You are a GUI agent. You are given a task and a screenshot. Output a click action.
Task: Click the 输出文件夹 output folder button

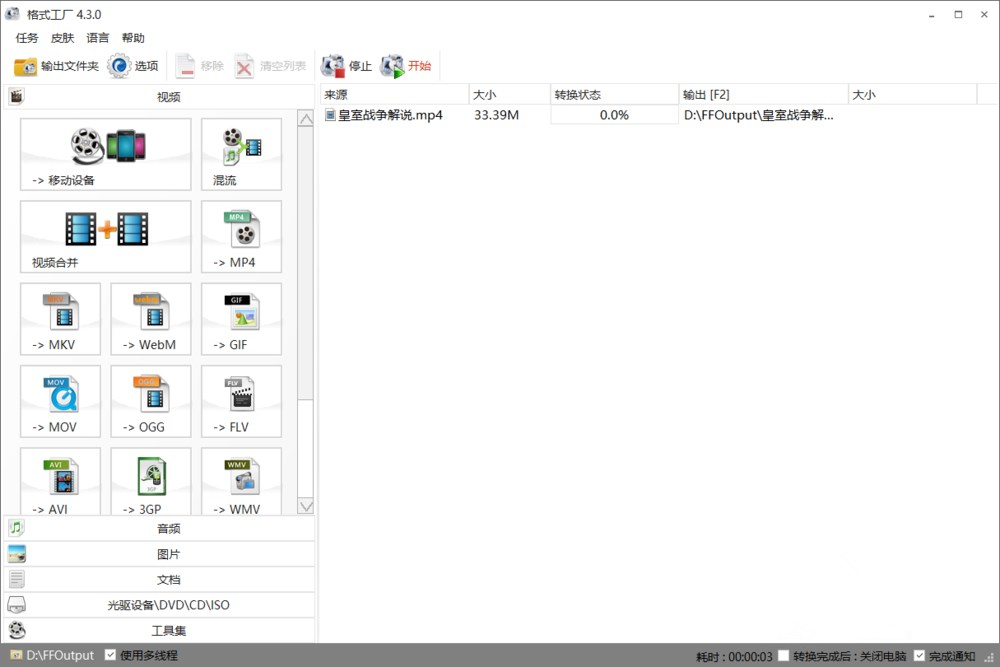(x=56, y=66)
